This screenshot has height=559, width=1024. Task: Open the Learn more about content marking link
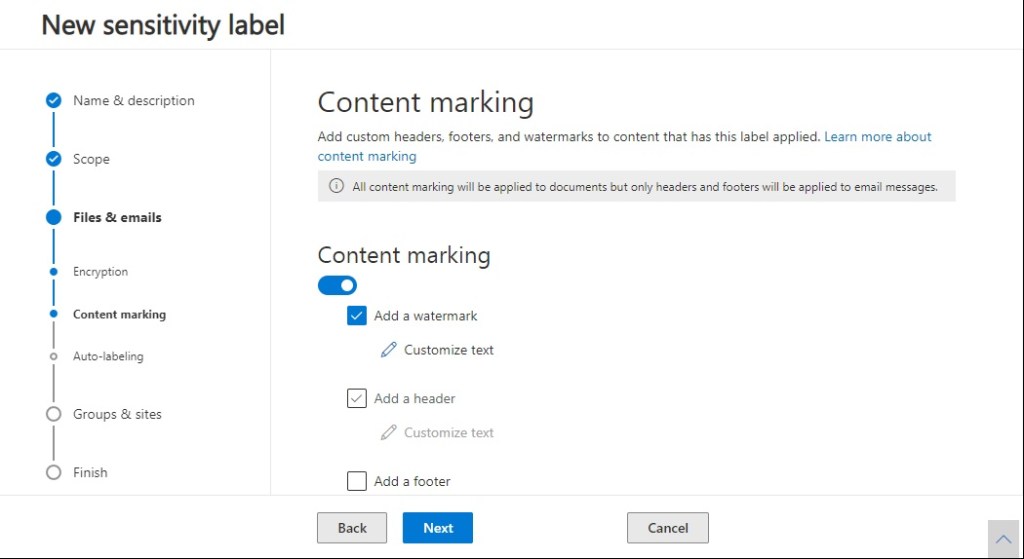pos(877,137)
